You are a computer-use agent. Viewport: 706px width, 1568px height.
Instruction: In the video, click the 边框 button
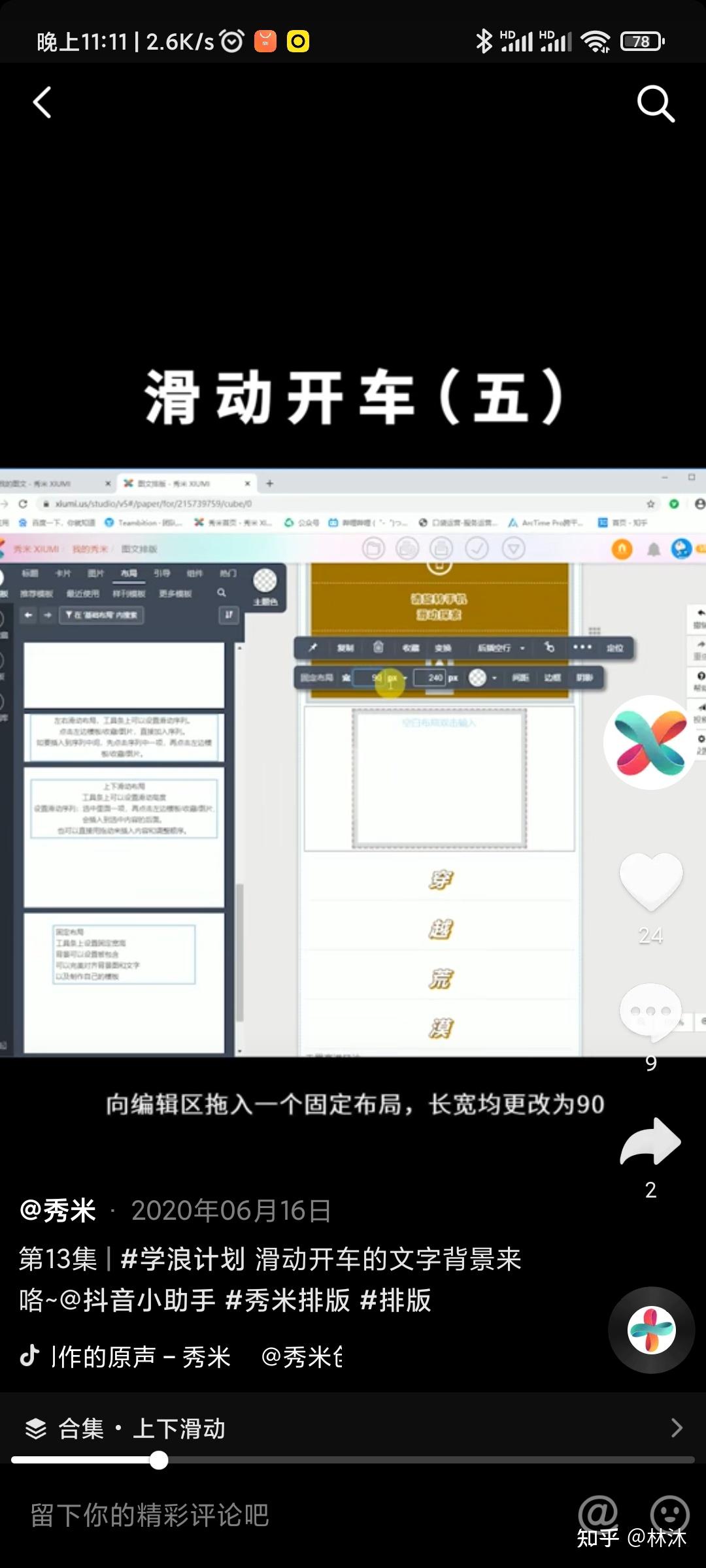click(552, 678)
